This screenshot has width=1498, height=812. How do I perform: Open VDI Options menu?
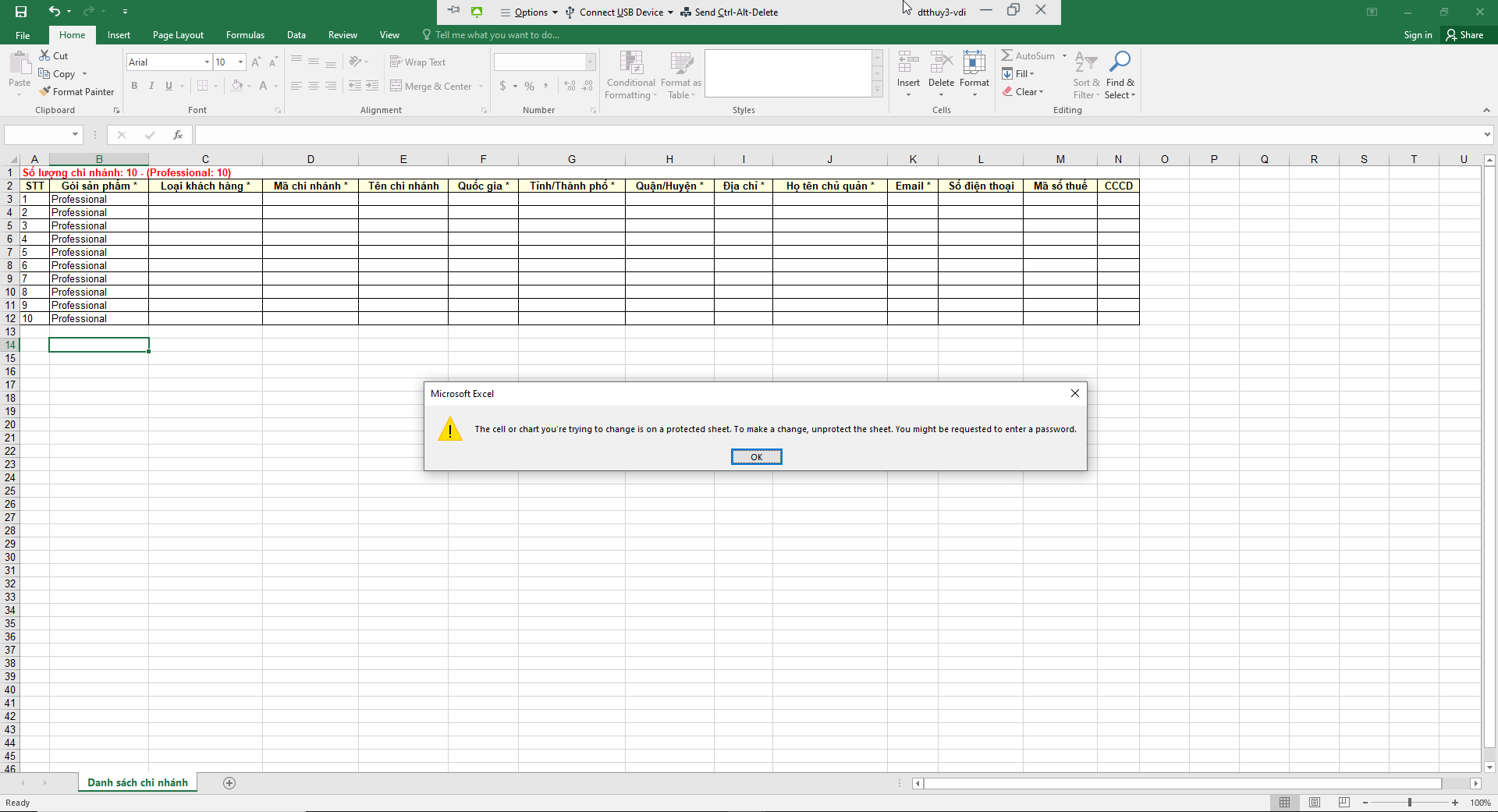529,12
